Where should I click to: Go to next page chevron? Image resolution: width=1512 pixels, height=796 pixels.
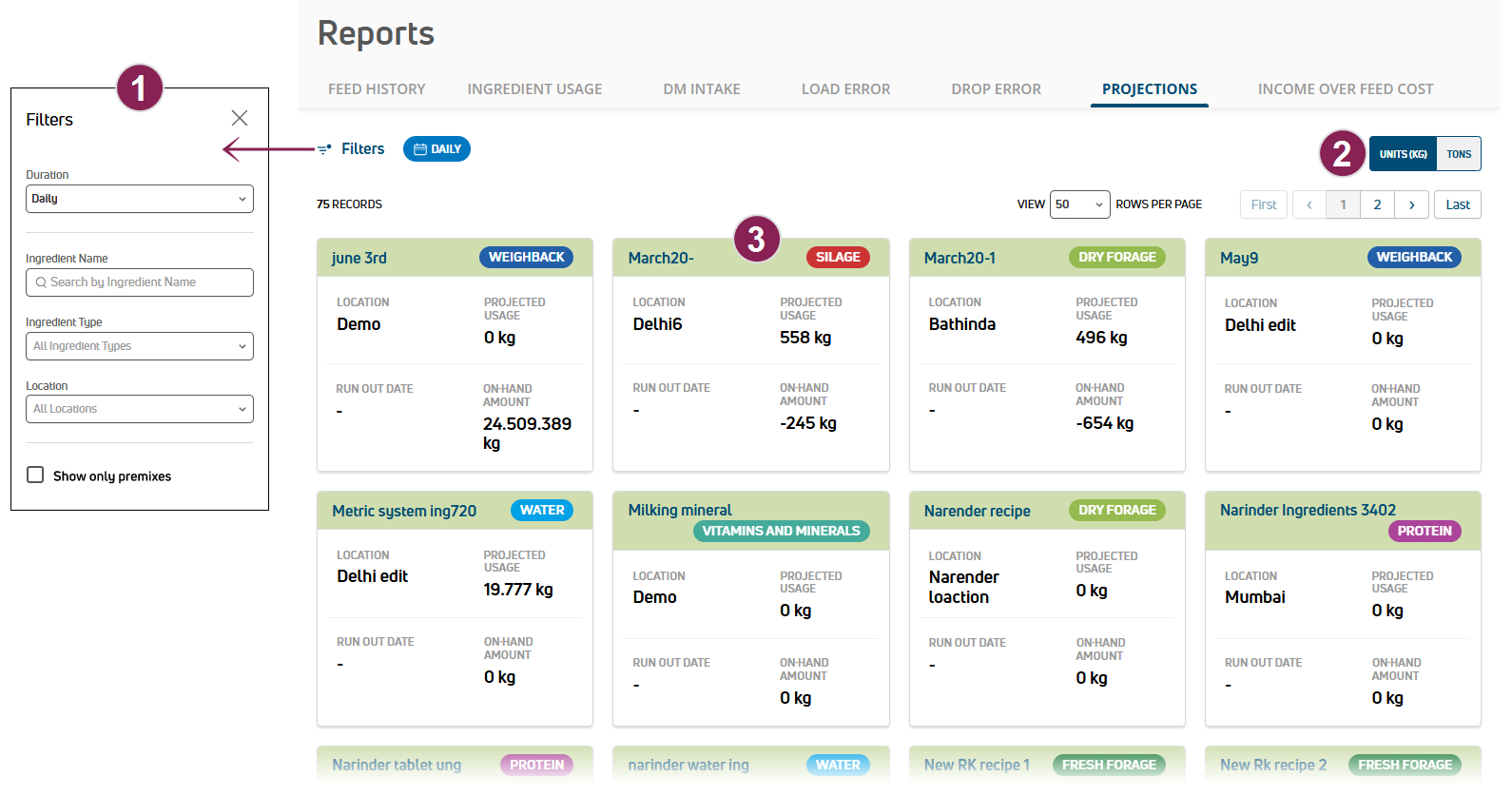coord(1411,204)
